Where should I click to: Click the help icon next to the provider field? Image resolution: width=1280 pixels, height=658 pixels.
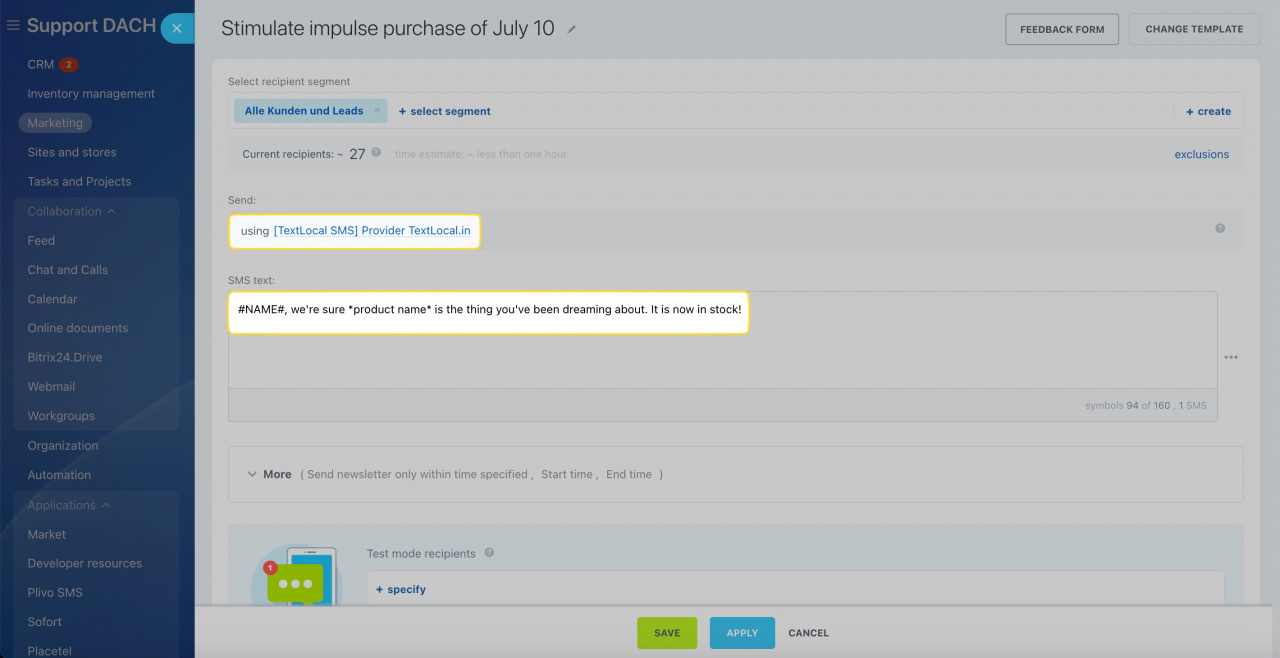tap(1219, 228)
